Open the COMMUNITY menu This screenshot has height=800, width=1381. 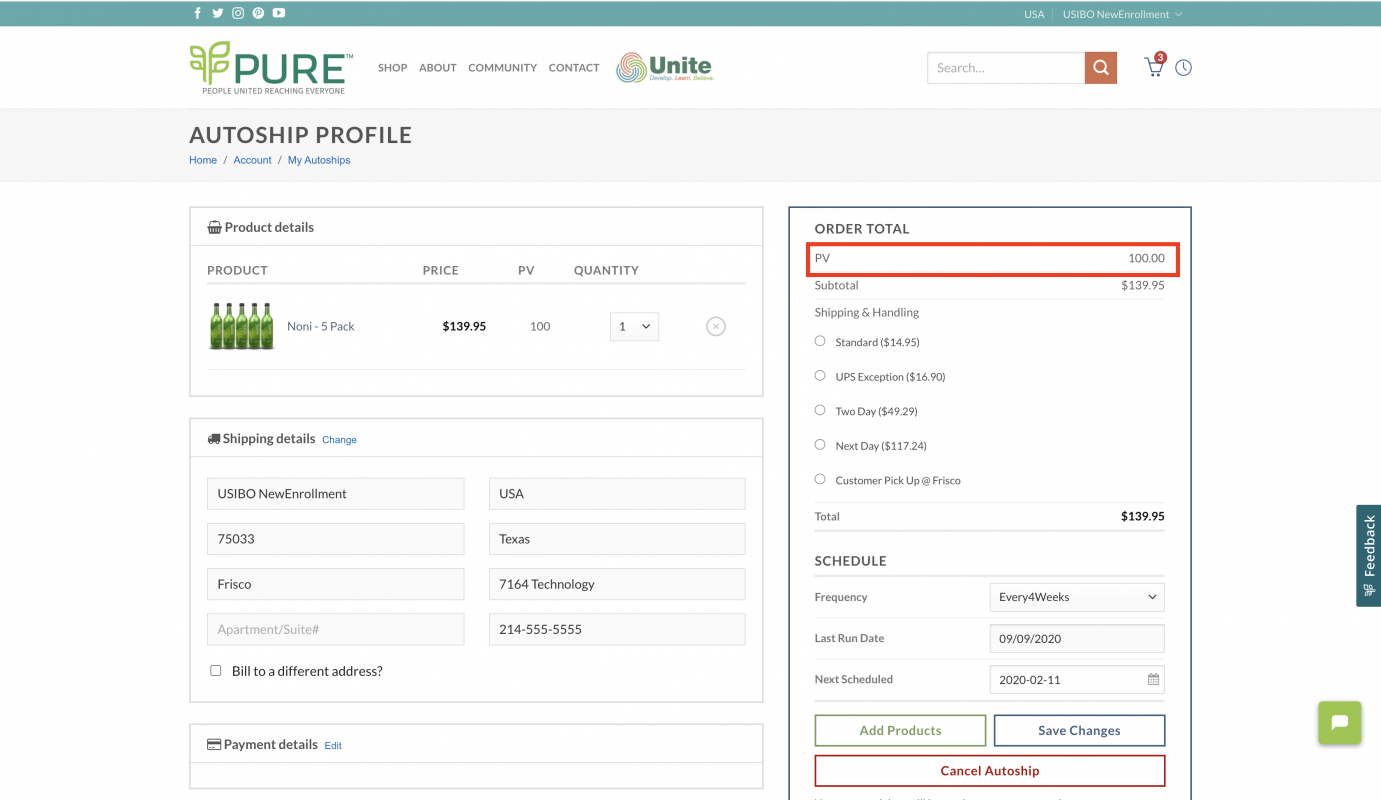(502, 68)
